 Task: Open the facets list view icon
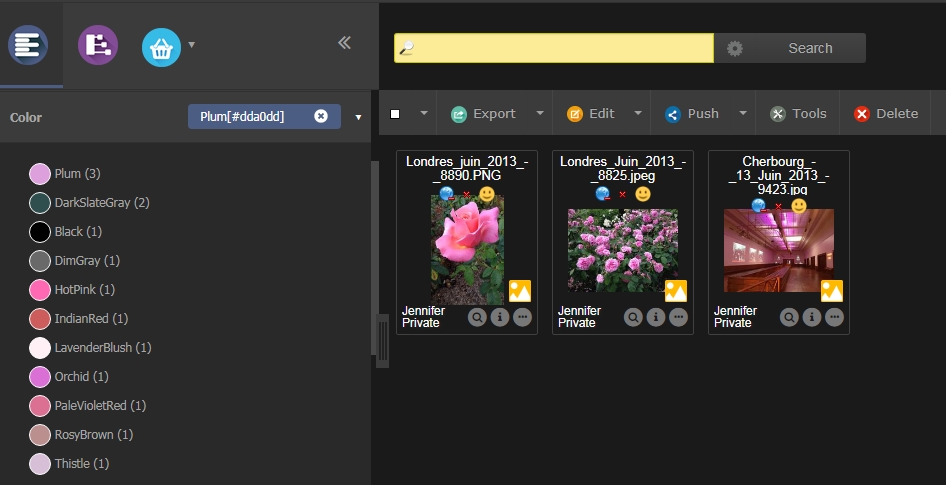click(x=28, y=45)
